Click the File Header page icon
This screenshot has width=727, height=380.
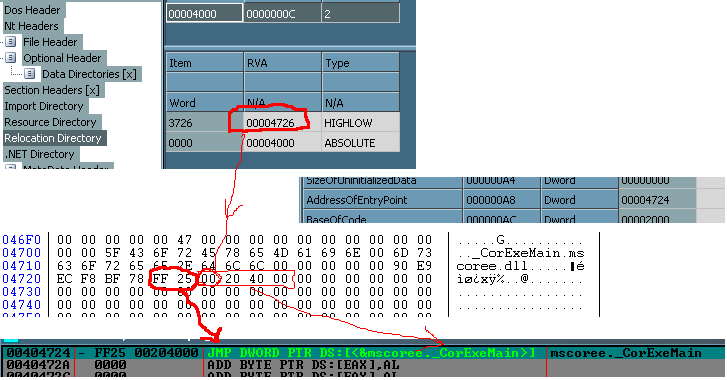tap(11, 42)
